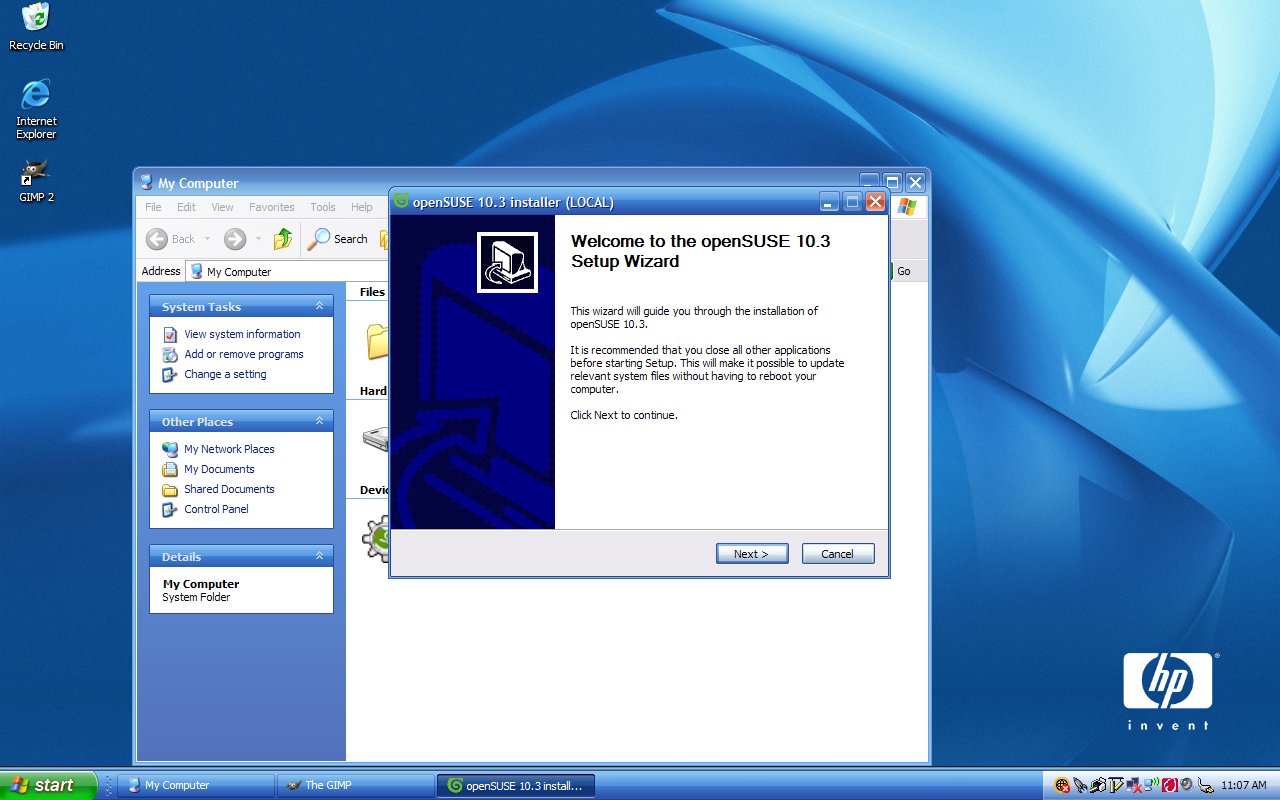
Task: Click the Control Panel icon in sidebar
Action: [170, 509]
